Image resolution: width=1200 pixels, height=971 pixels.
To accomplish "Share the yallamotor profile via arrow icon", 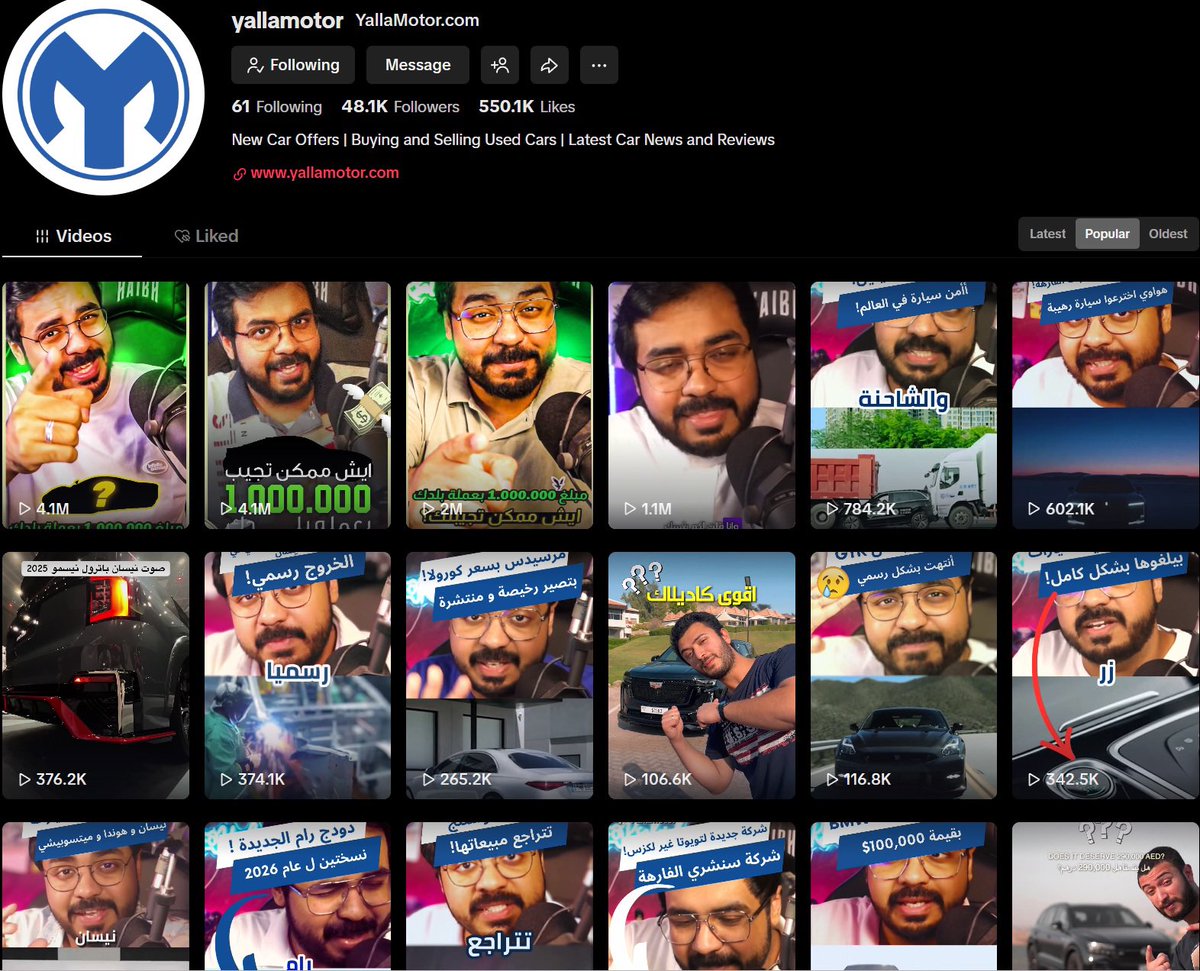I will tap(549, 65).
